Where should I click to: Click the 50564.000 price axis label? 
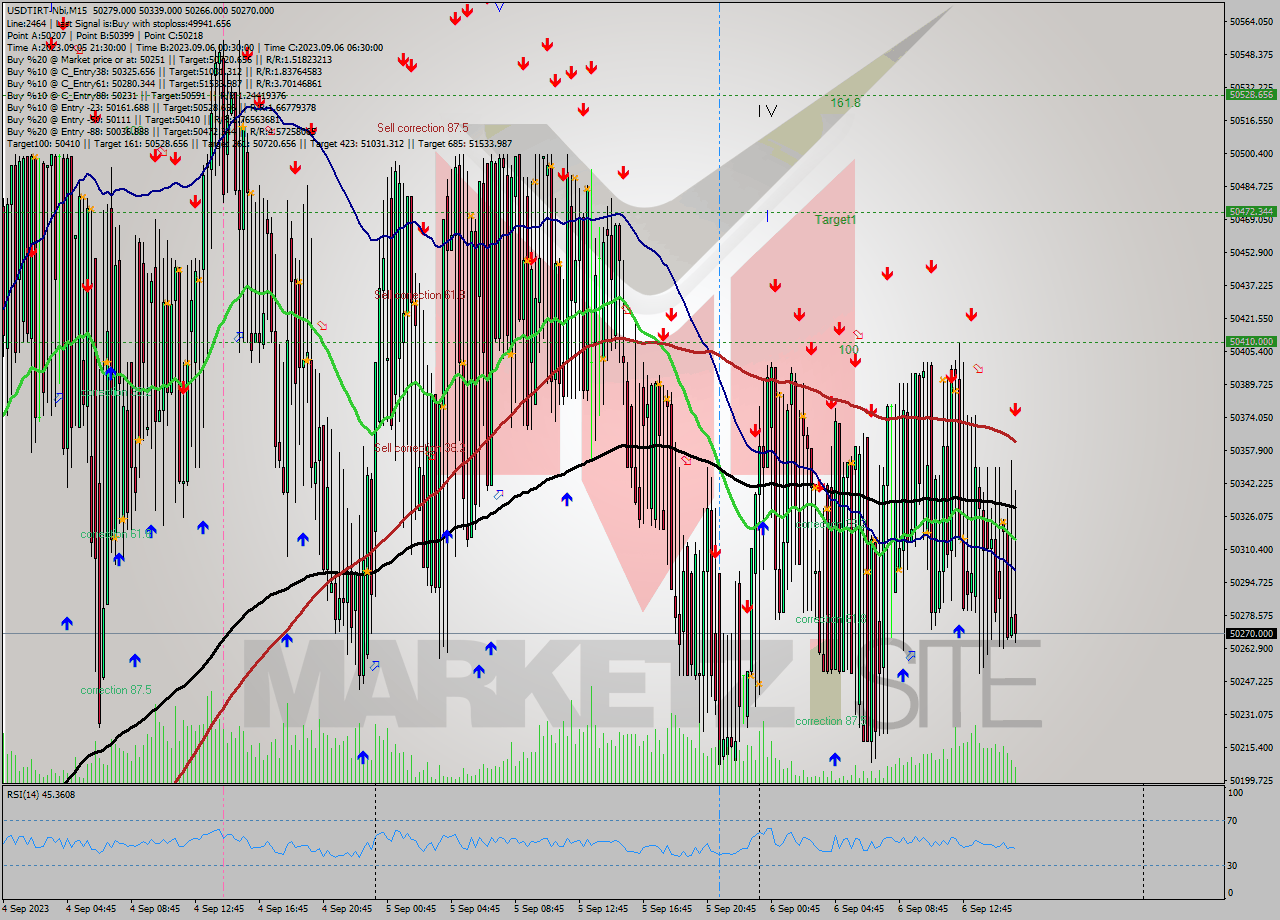(1251, 21)
